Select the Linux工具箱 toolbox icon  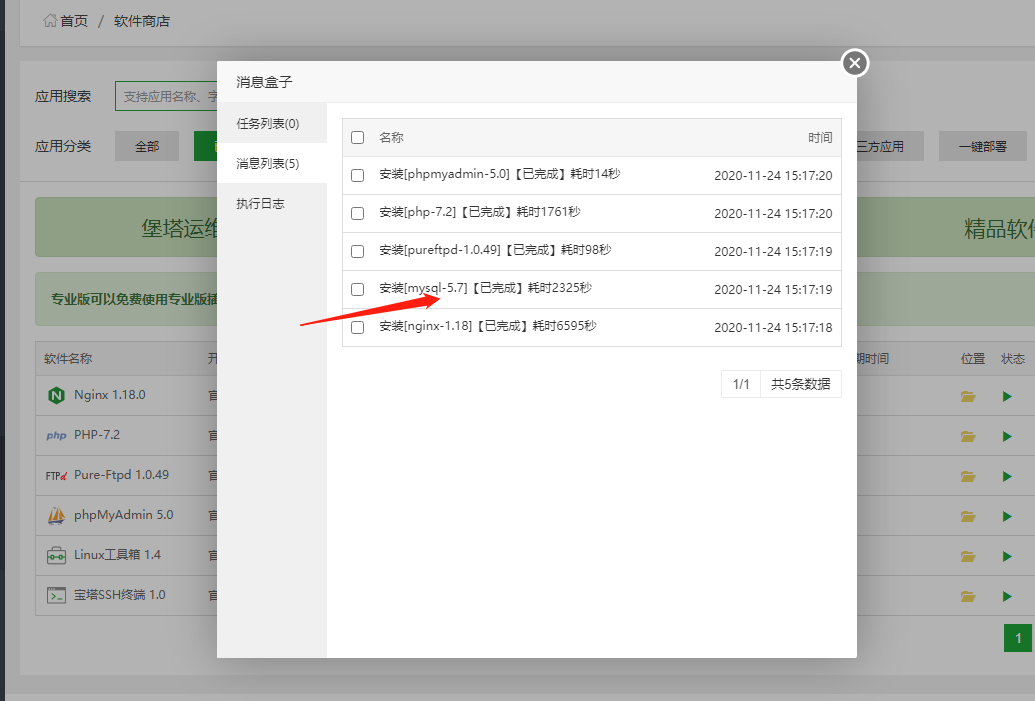pyautogui.click(x=56, y=556)
